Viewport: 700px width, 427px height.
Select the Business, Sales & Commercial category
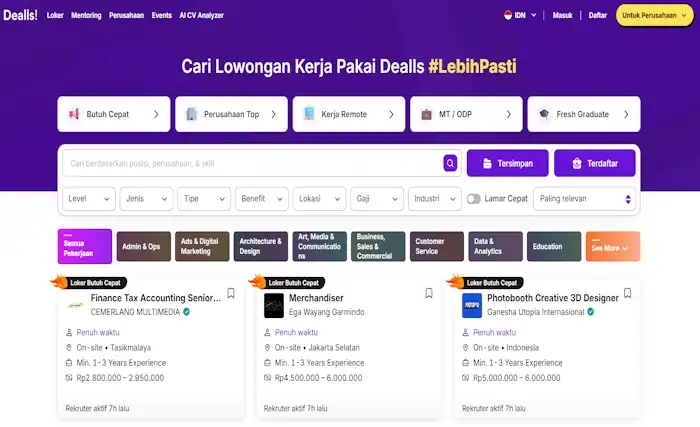[x=378, y=246]
